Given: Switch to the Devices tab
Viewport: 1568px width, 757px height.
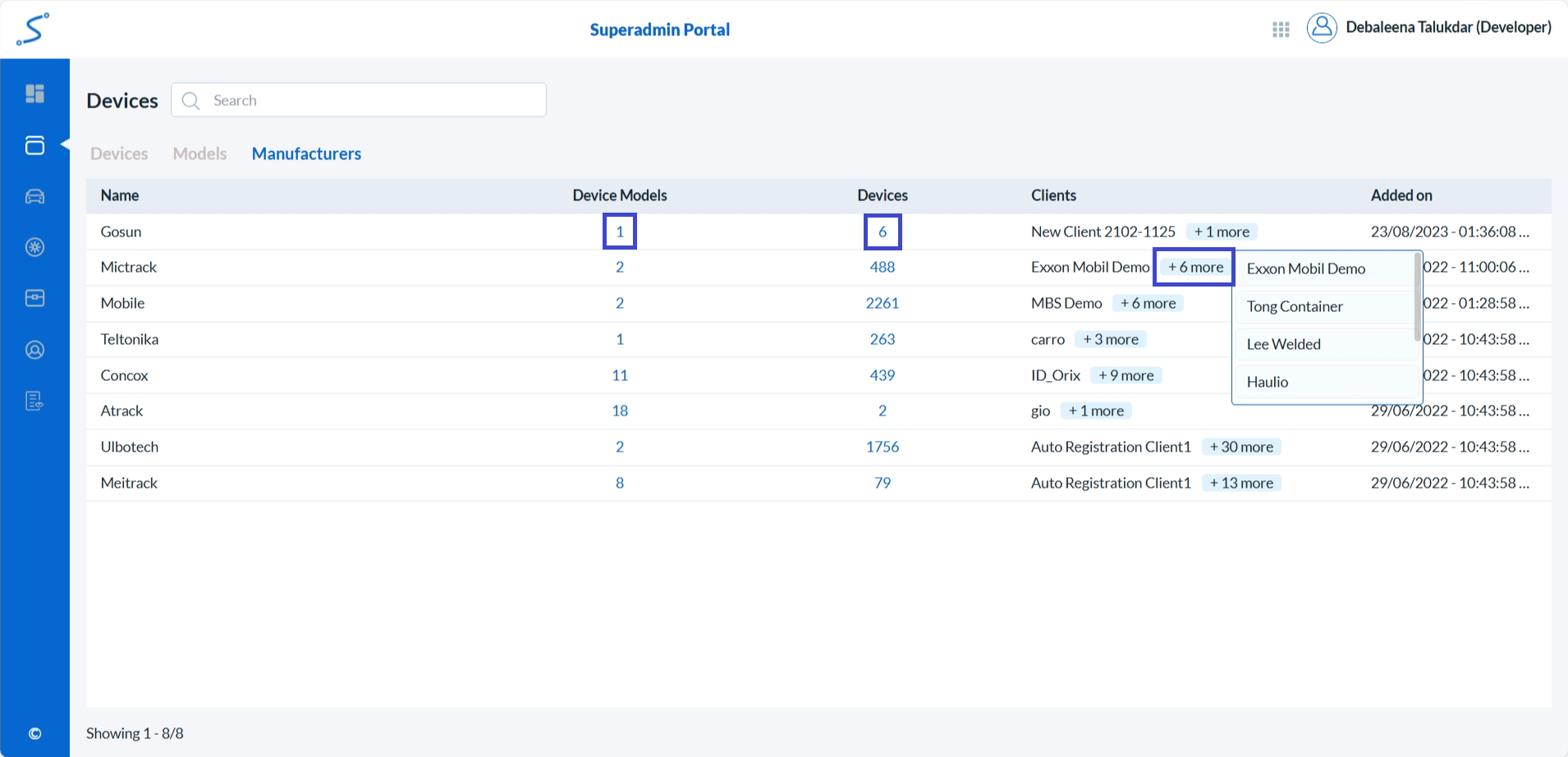Looking at the screenshot, I should (119, 154).
